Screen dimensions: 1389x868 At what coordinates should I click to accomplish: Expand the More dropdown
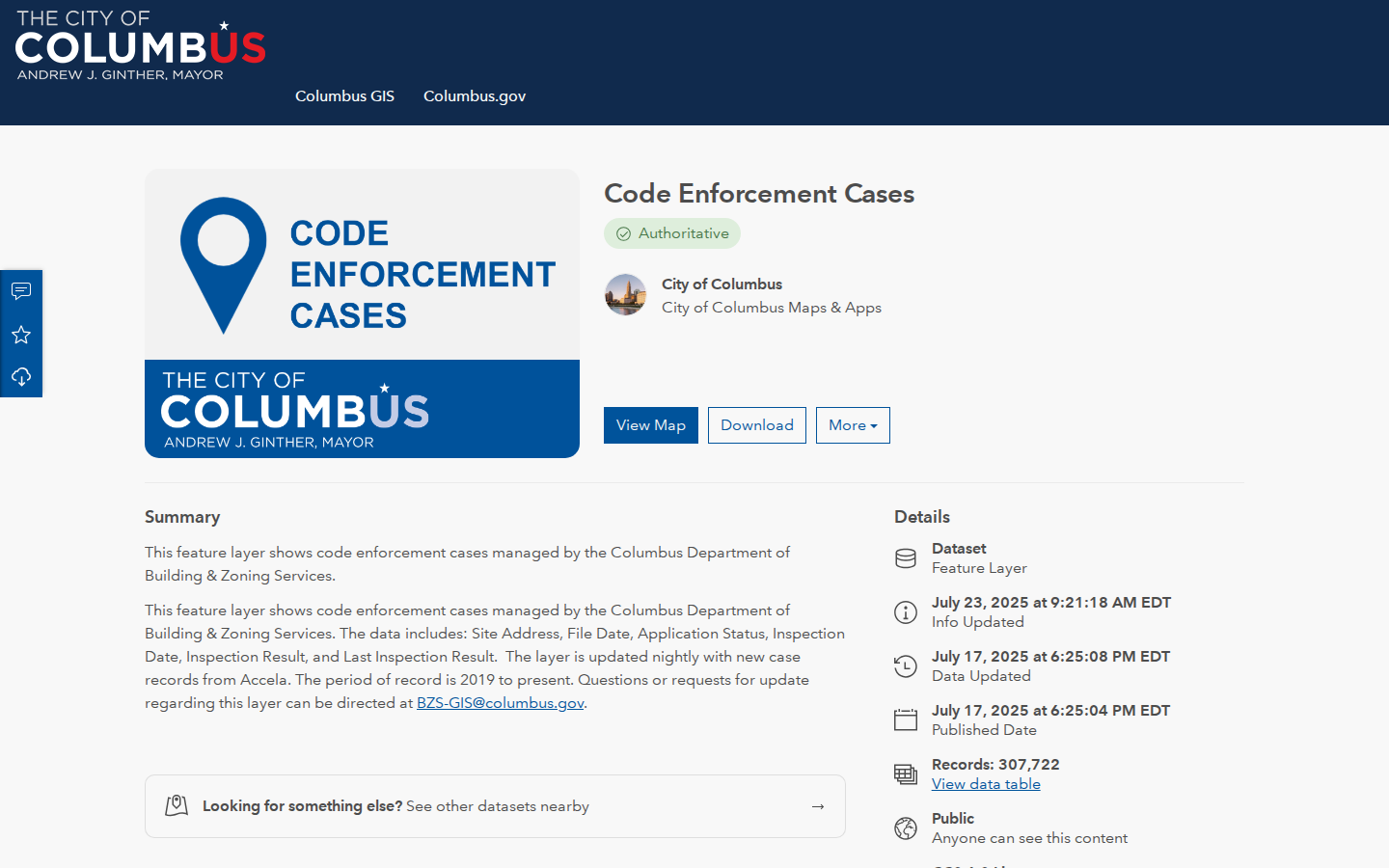tap(853, 425)
